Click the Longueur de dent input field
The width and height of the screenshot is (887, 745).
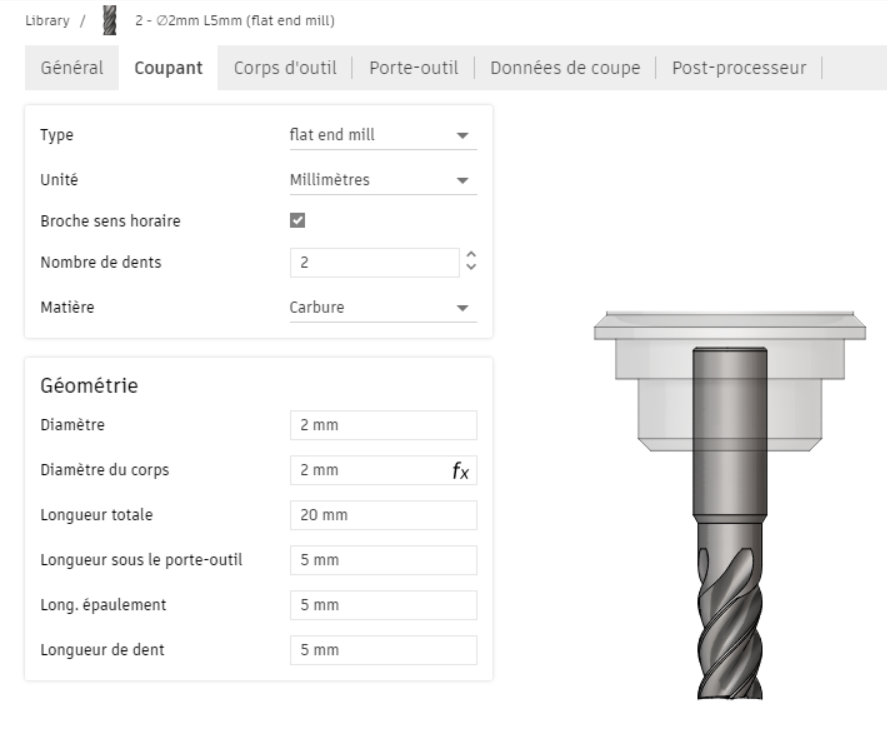click(384, 650)
